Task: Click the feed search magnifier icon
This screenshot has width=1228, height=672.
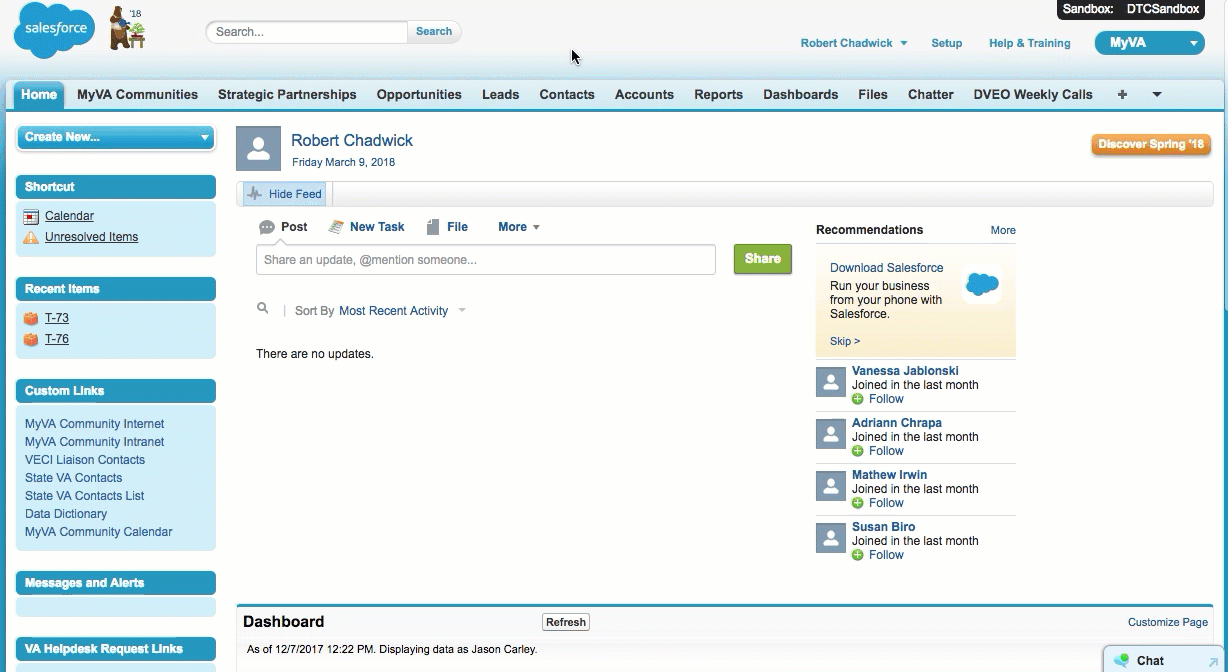Action: (x=263, y=309)
